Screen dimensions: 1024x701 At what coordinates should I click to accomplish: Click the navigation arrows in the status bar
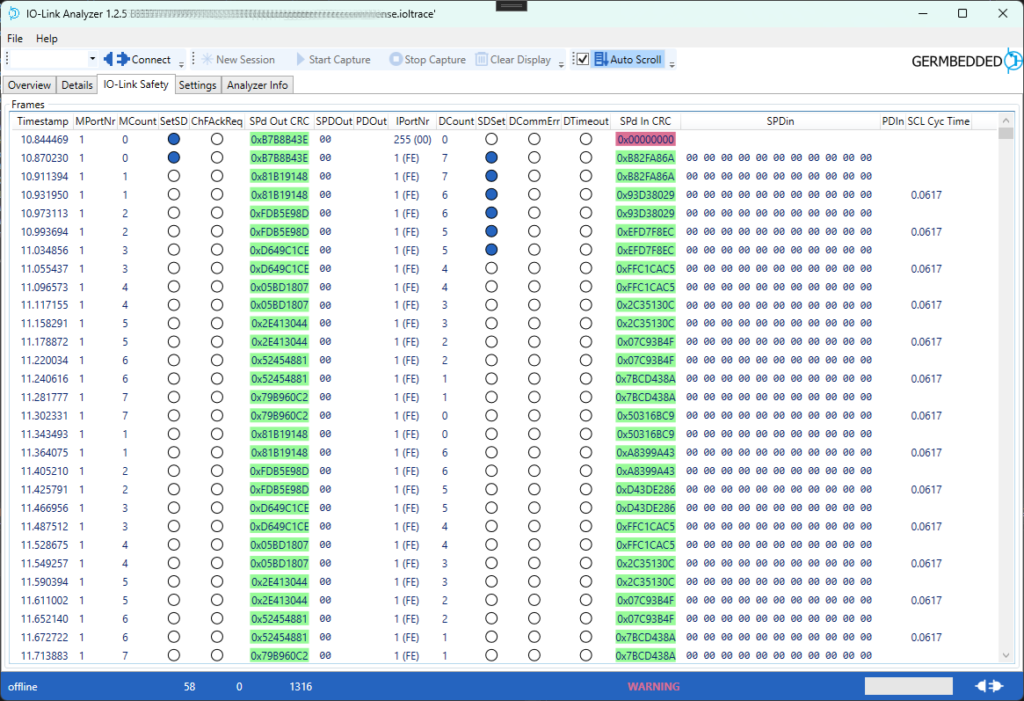988,686
